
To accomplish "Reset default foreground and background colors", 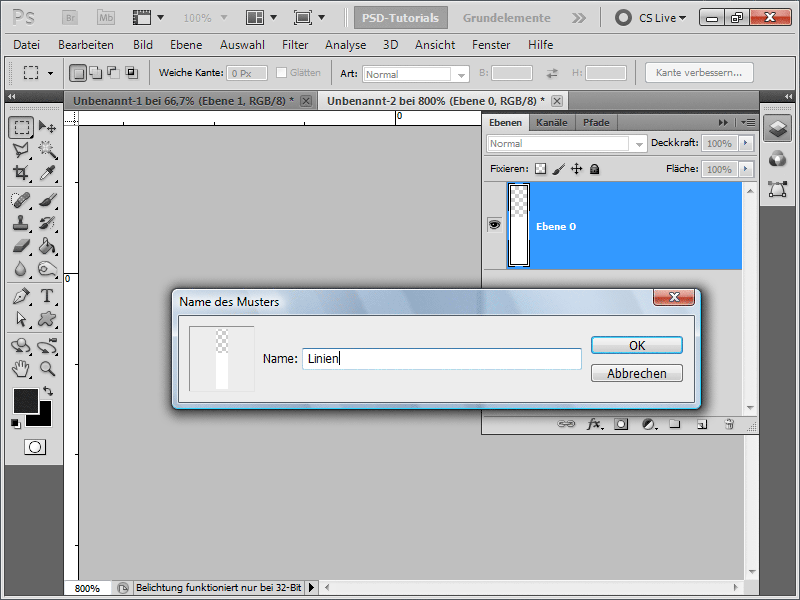I will [x=16, y=423].
